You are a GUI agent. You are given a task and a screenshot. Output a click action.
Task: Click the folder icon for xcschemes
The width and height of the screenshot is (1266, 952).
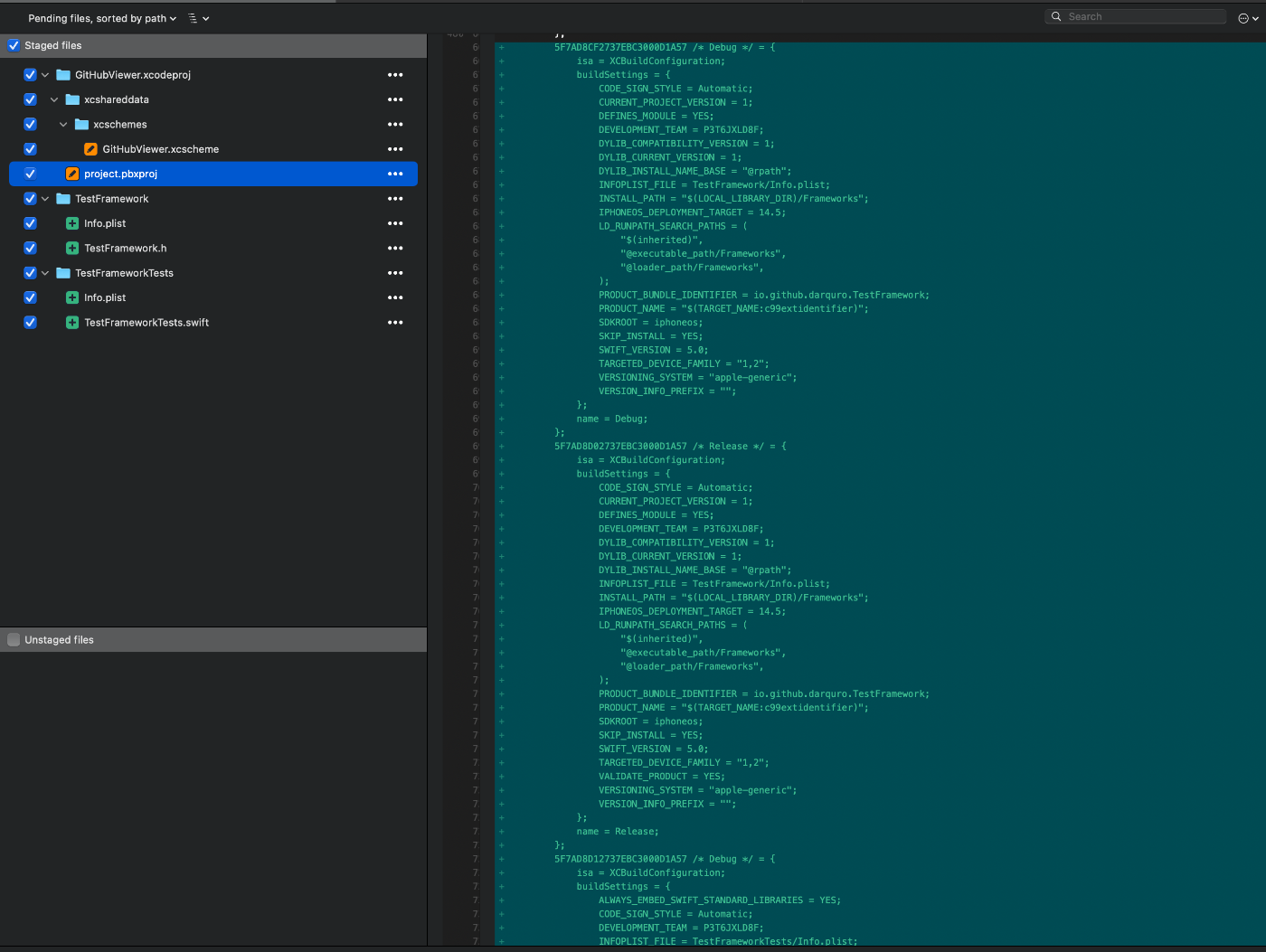[80, 124]
